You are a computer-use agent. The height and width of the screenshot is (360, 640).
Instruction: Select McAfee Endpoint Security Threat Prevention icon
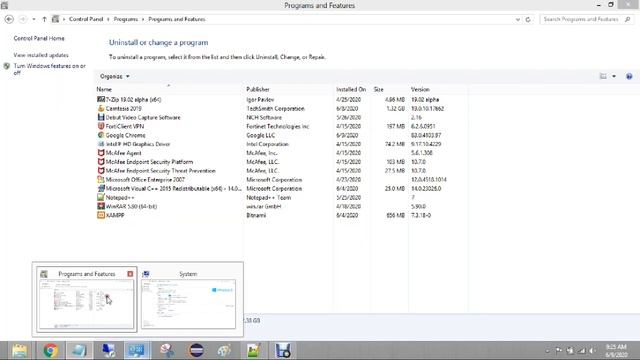[101, 171]
